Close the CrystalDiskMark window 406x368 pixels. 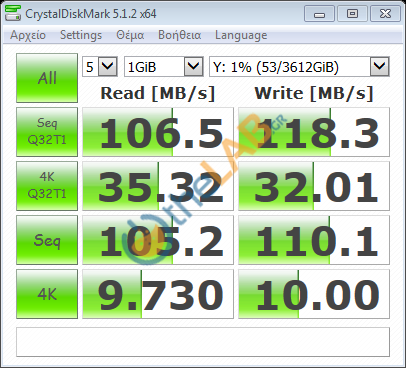pyautogui.click(x=385, y=14)
